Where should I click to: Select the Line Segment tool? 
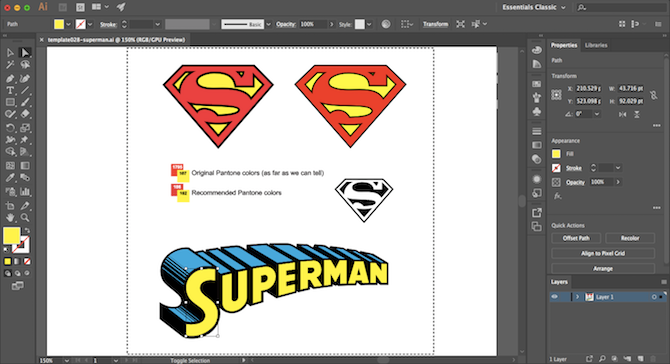(x=25, y=91)
